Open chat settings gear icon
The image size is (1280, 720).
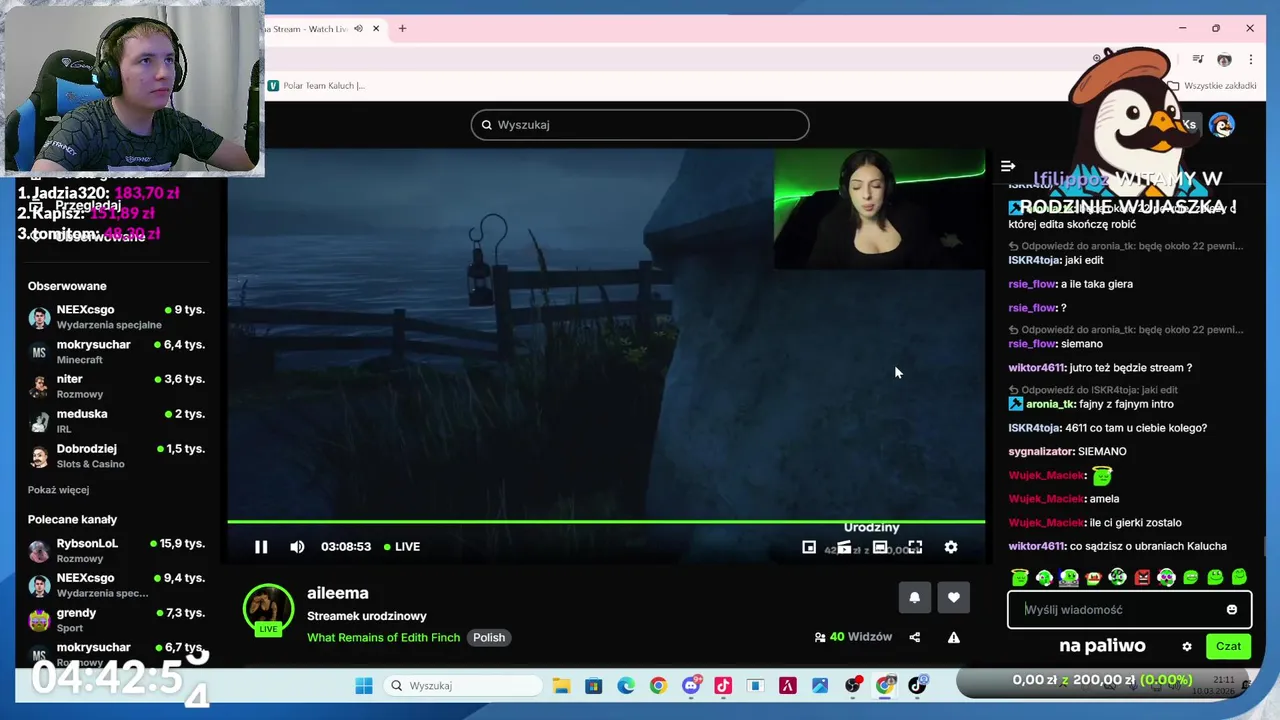tap(1187, 647)
